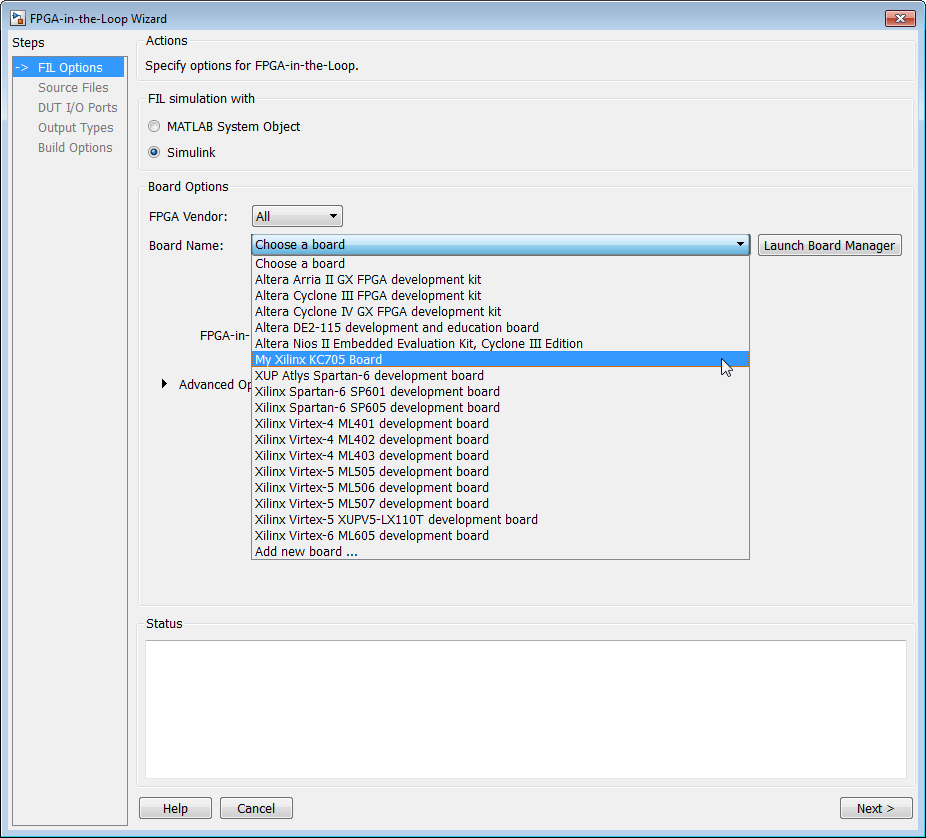Pick Xilinx Virtex-5 ML505 development board

point(500,471)
